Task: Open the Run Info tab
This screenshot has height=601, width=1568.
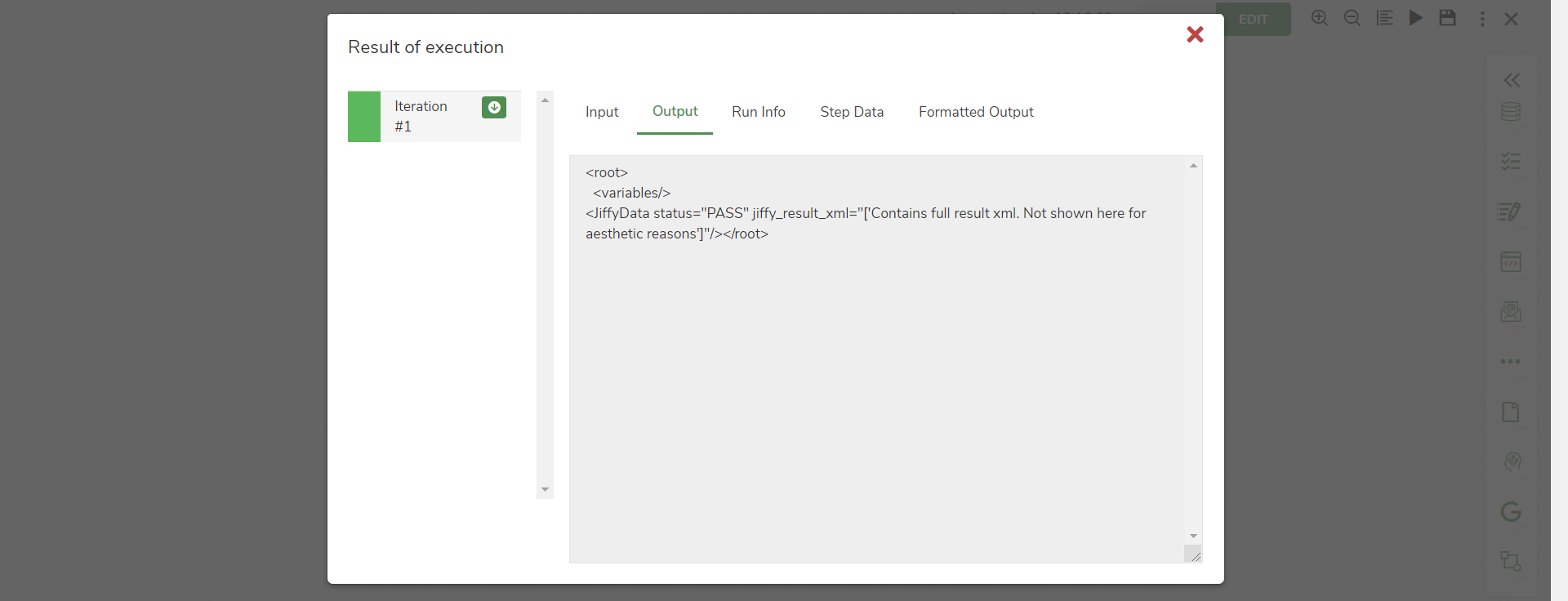Action: tap(759, 112)
